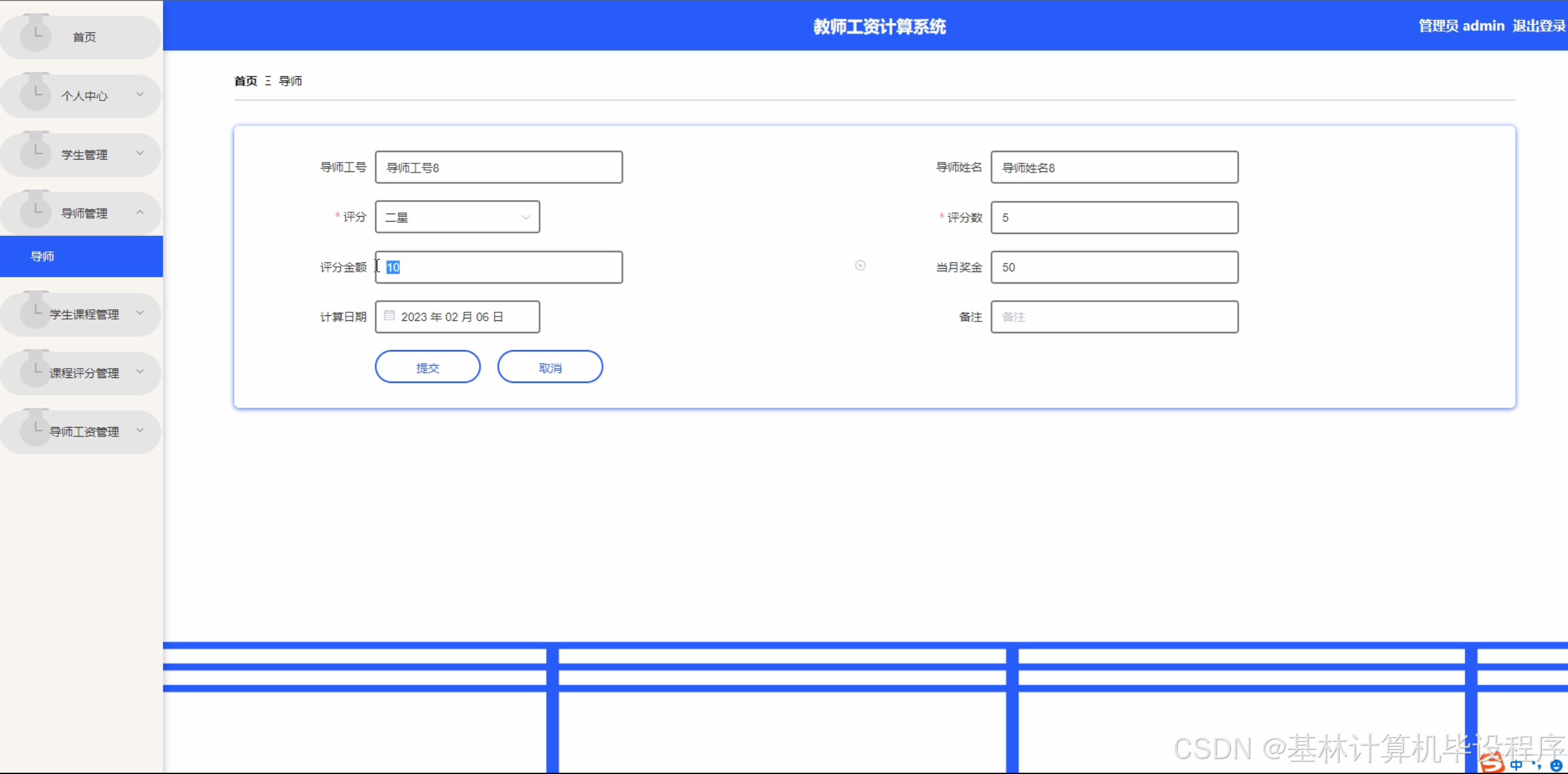This screenshot has height=774, width=1568.
Task: Expand the 个人中心 menu chevron
Action: click(140, 94)
